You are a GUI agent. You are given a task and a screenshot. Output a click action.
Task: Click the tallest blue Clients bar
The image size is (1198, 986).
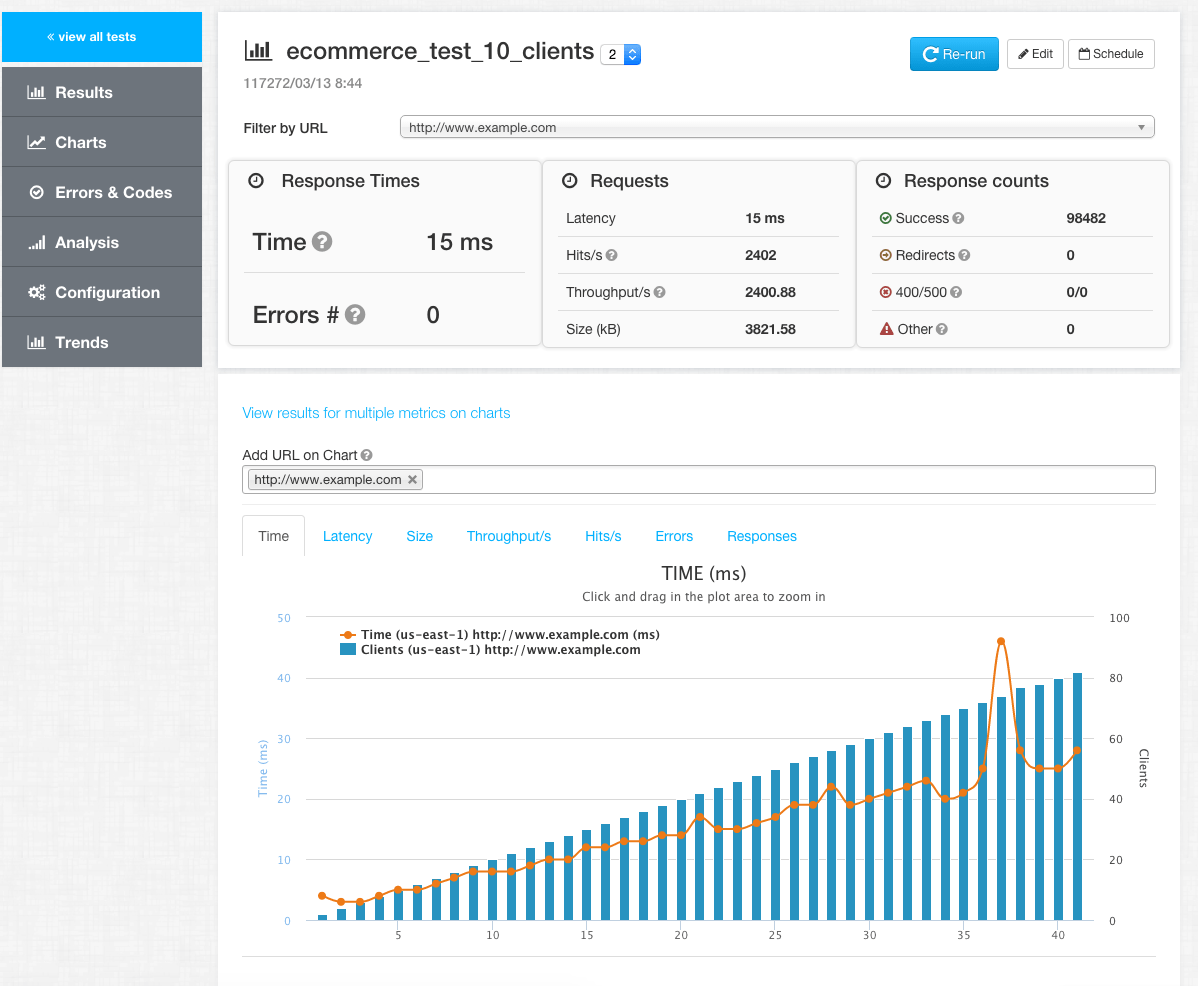1077,797
